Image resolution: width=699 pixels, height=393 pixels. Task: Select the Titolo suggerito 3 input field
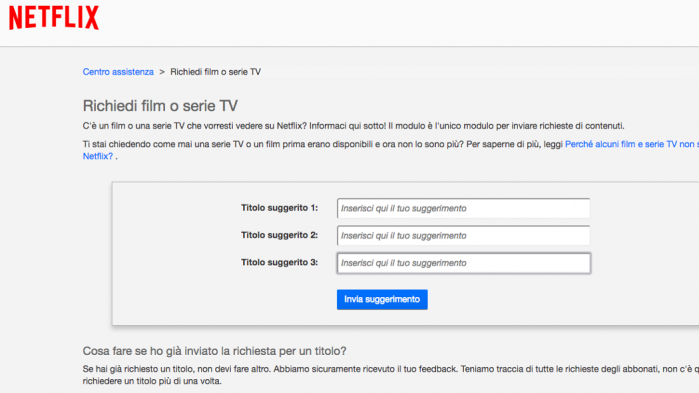464,263
